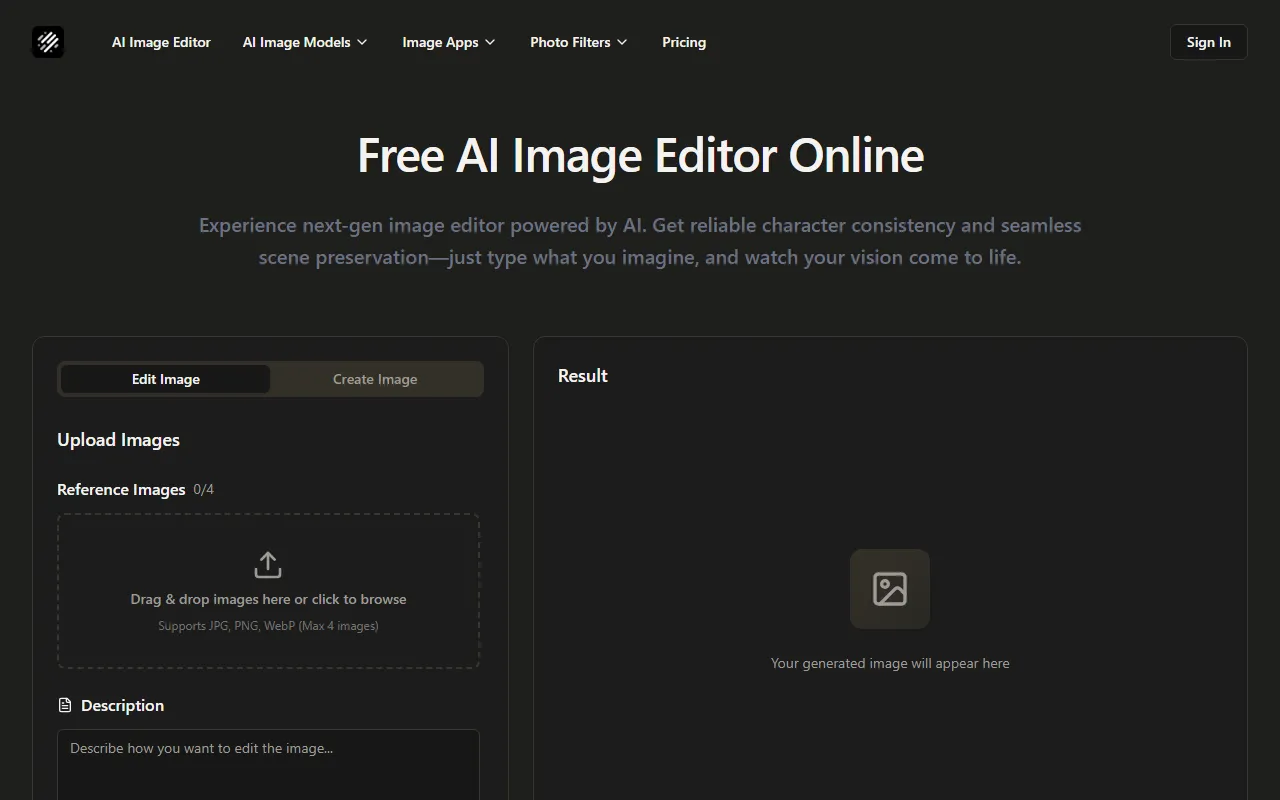Expand the Photo Filters chevron arrow
Image resolution: width=1280 pixels, height=800 pixels.
tap(622, 42)
